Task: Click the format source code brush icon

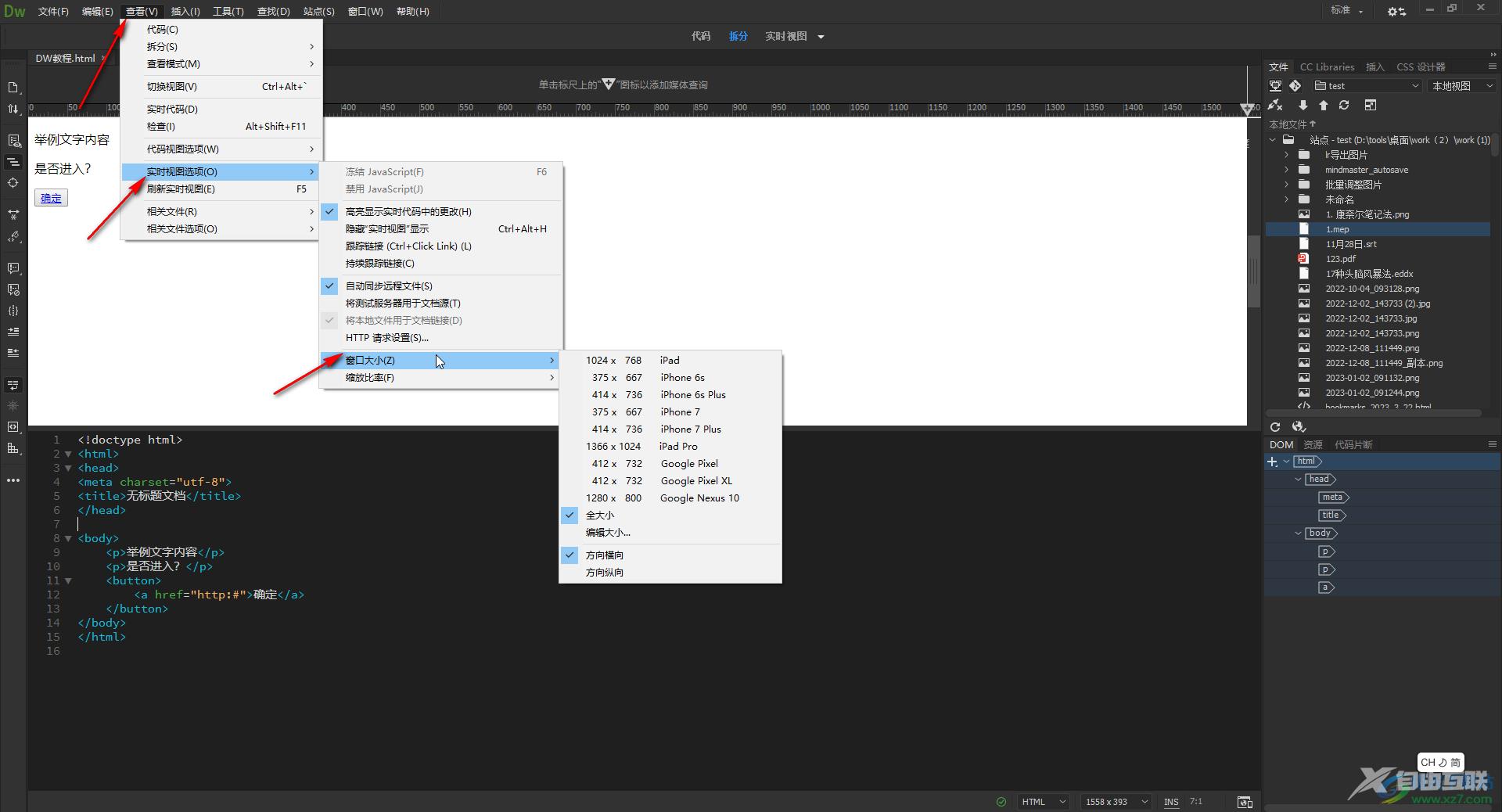Action: point(13,236)
